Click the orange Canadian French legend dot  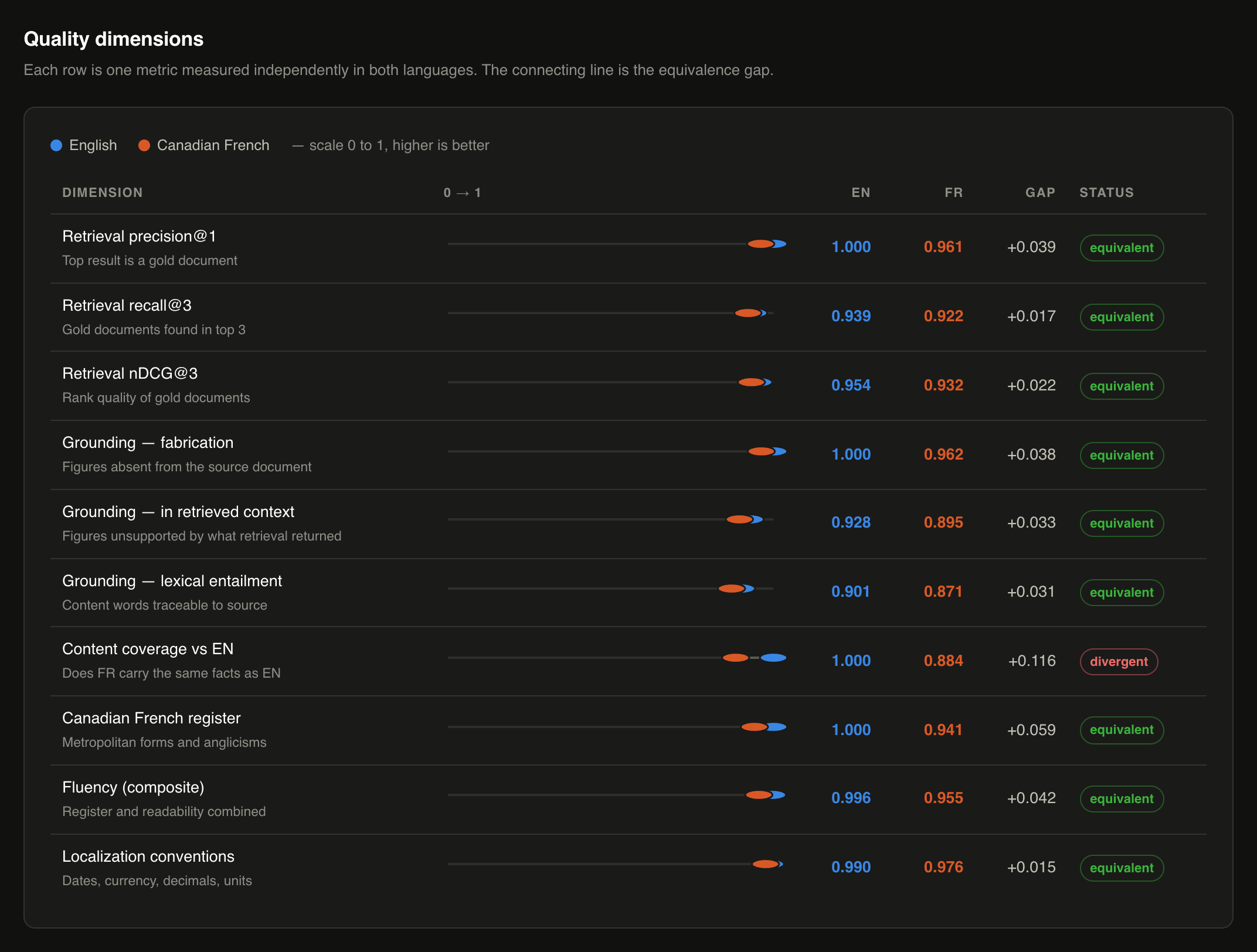144,145
